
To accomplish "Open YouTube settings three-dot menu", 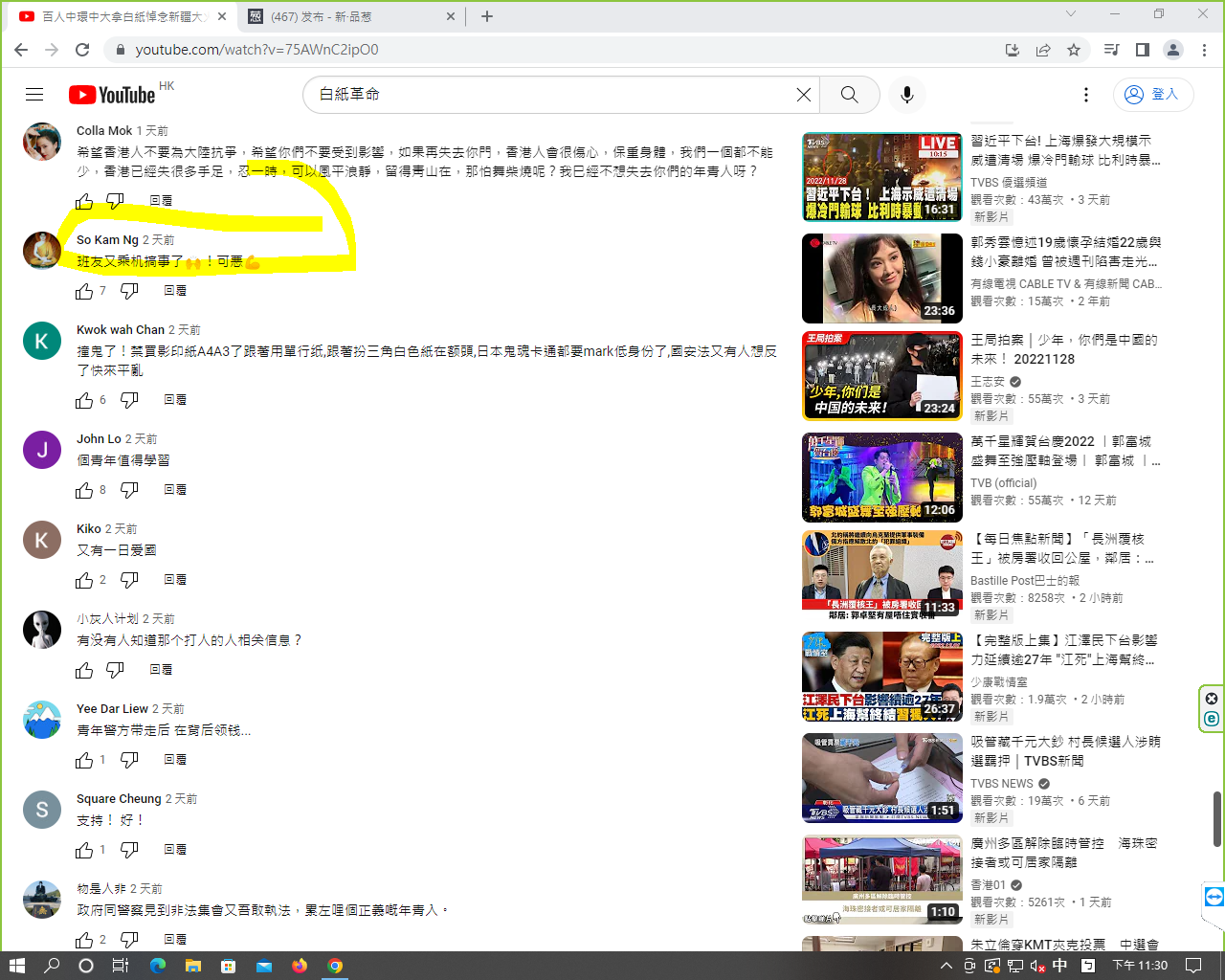I will tap(1086, 95).
